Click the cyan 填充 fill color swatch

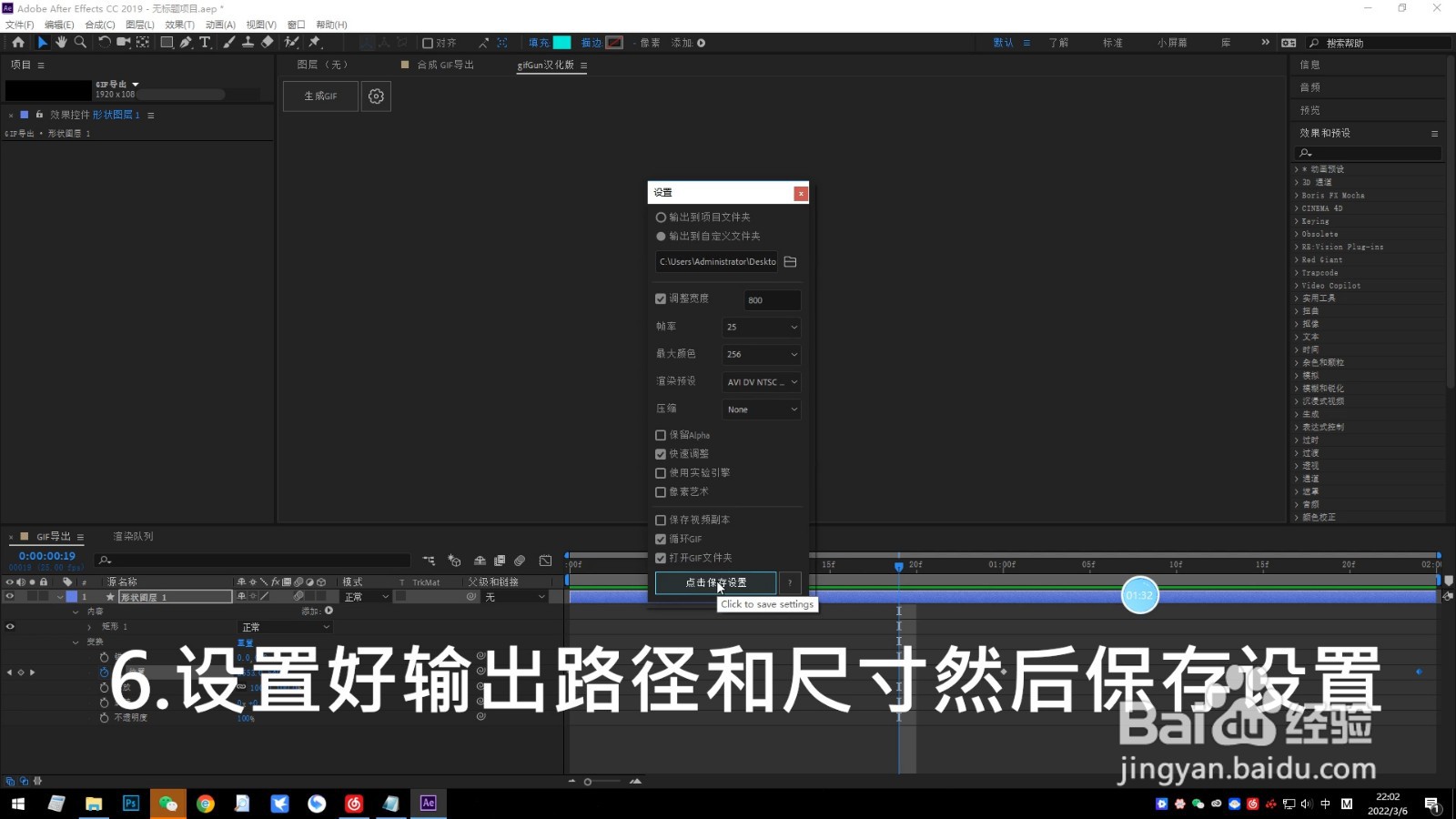[x=562, y=43]
